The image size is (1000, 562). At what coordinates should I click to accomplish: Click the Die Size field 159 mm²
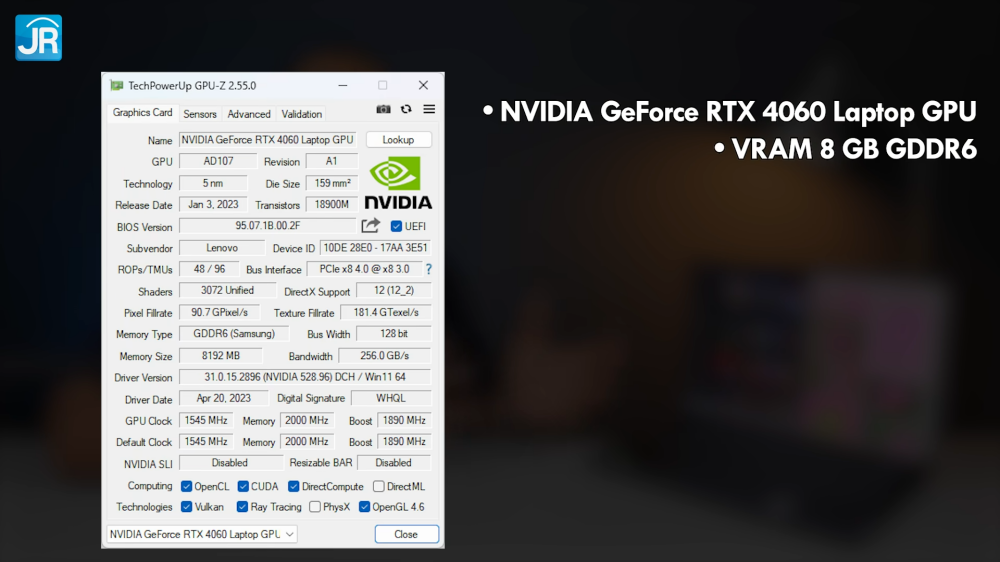[x=332, y=183]
